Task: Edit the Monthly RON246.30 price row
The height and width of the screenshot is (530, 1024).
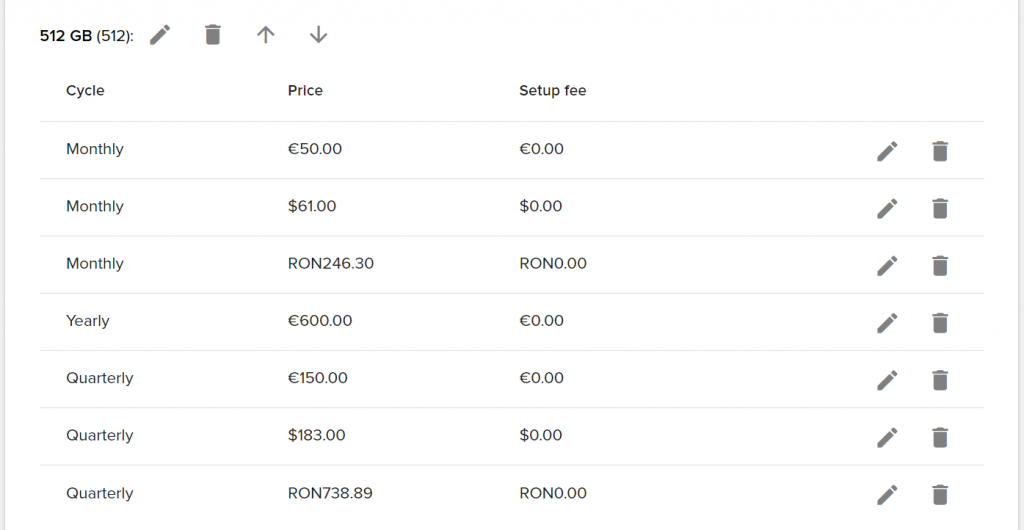Action: 887,266
